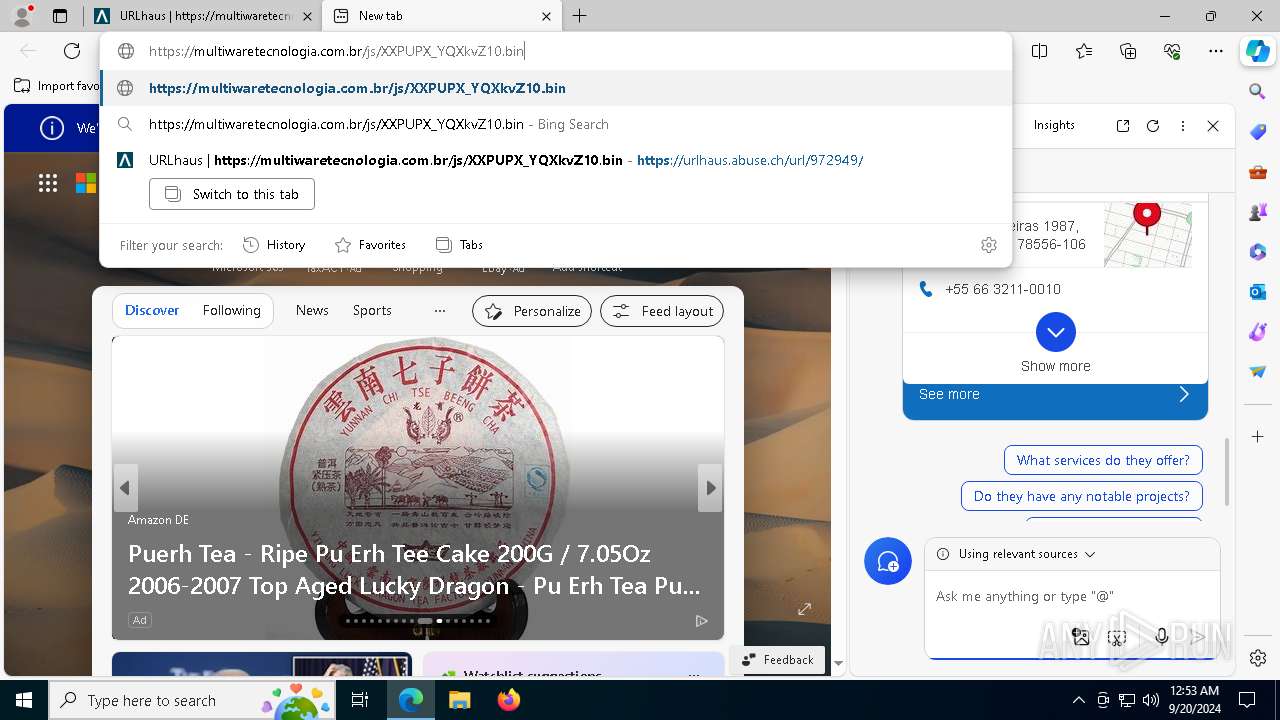Filter search by Tabs

click(x=459, y=245)
